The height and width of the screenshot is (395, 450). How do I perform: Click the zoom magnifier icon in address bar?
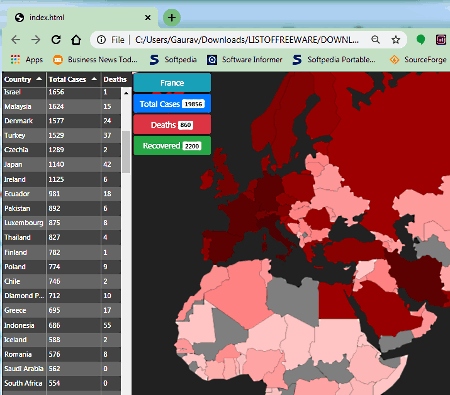point(376,40)
